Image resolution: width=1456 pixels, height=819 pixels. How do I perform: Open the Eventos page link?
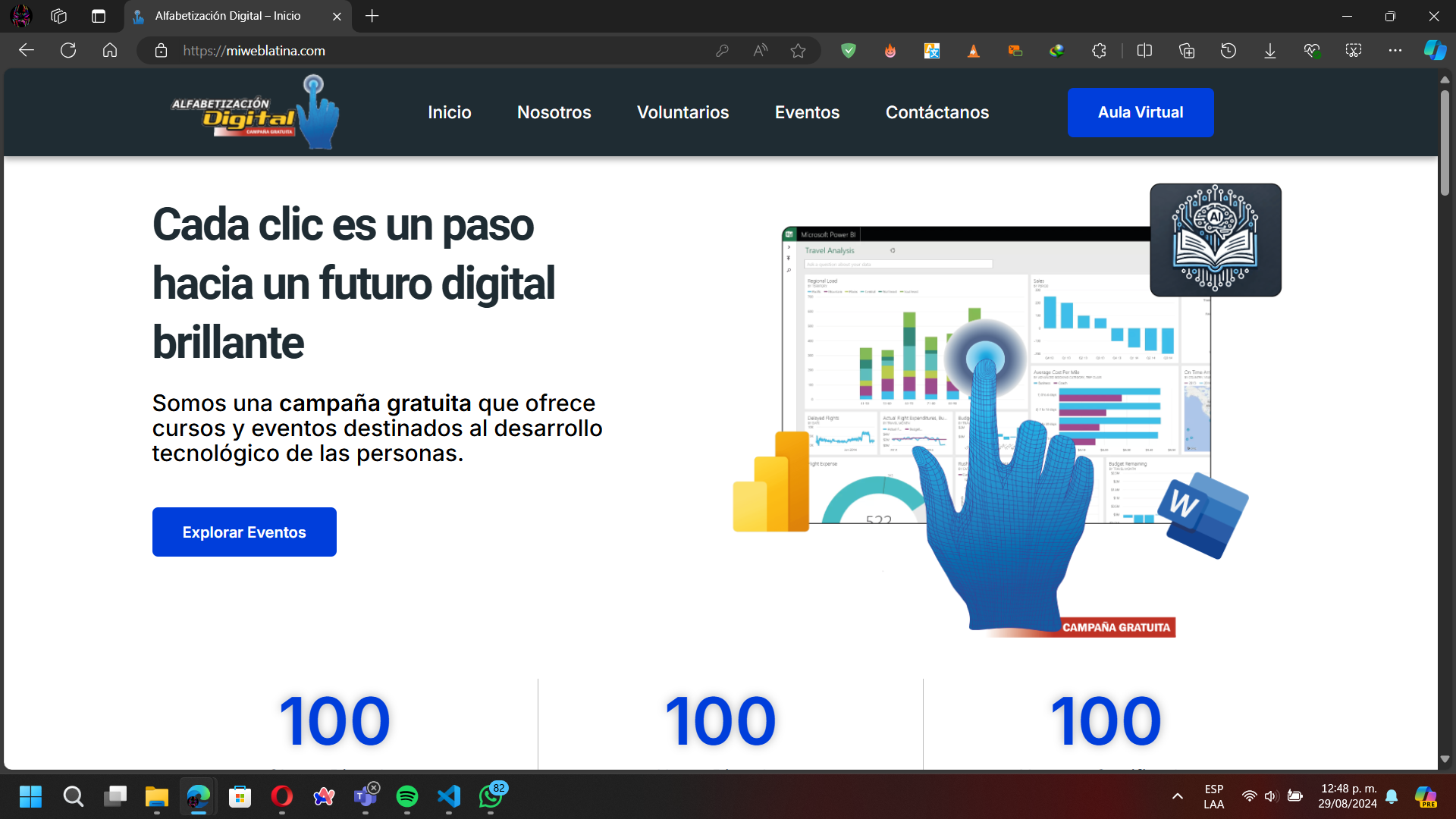807,112
